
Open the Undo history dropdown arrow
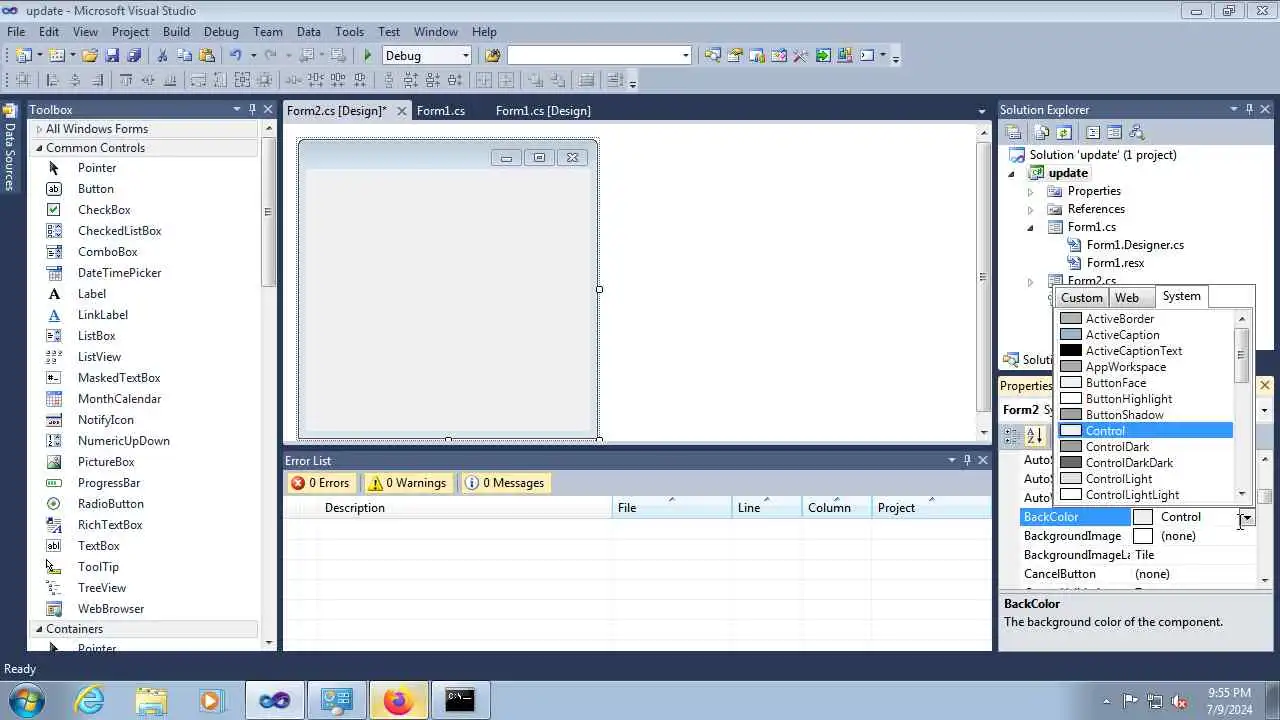pyautogui.click(x=253, y=56)
